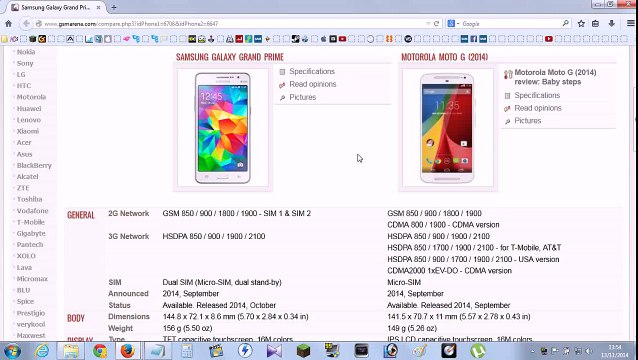Open the Xiaomi brand in the sidebar
This screenshot has width=638, height=360.
[28, 131]
